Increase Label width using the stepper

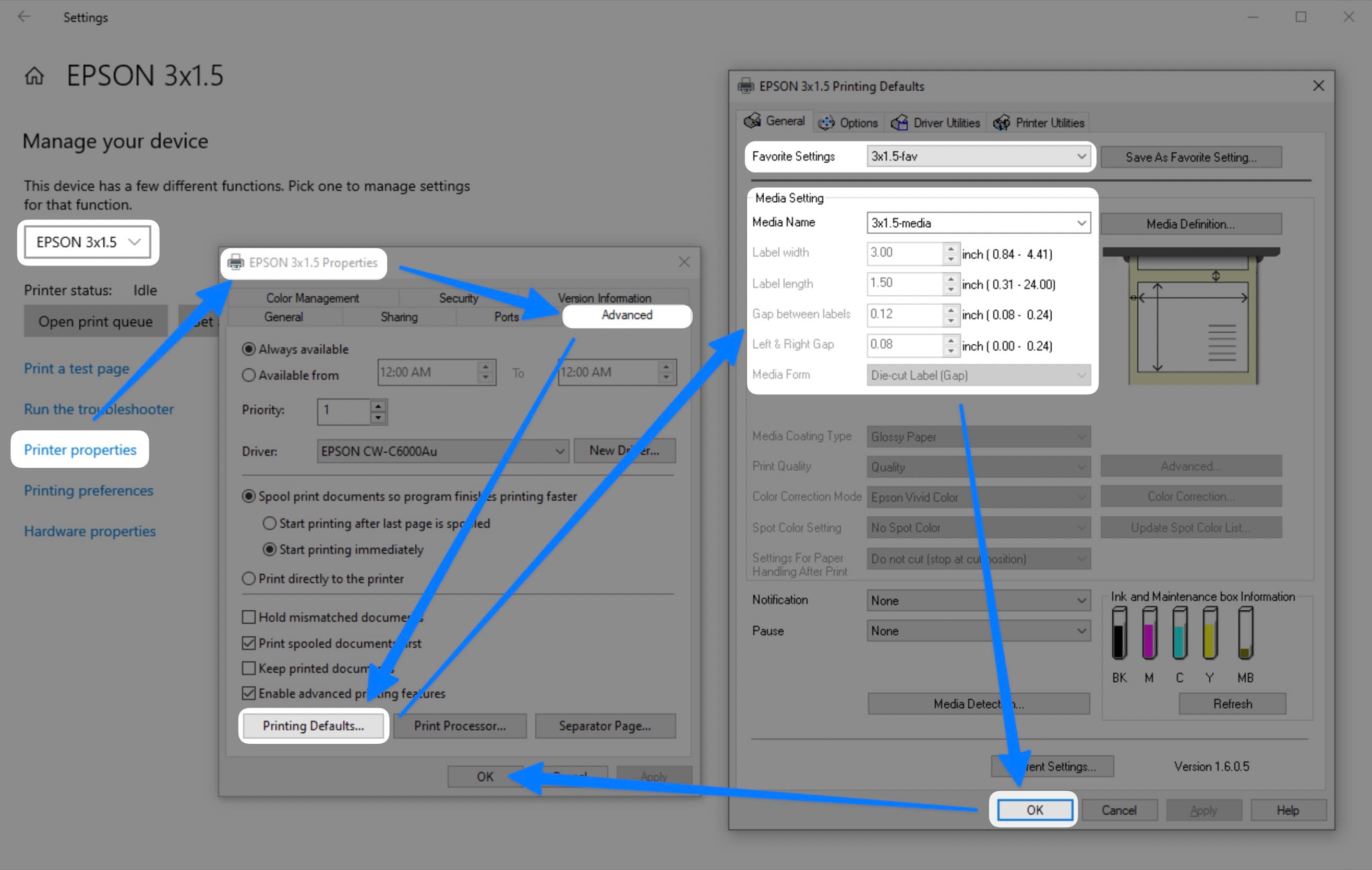coord(950,249)
